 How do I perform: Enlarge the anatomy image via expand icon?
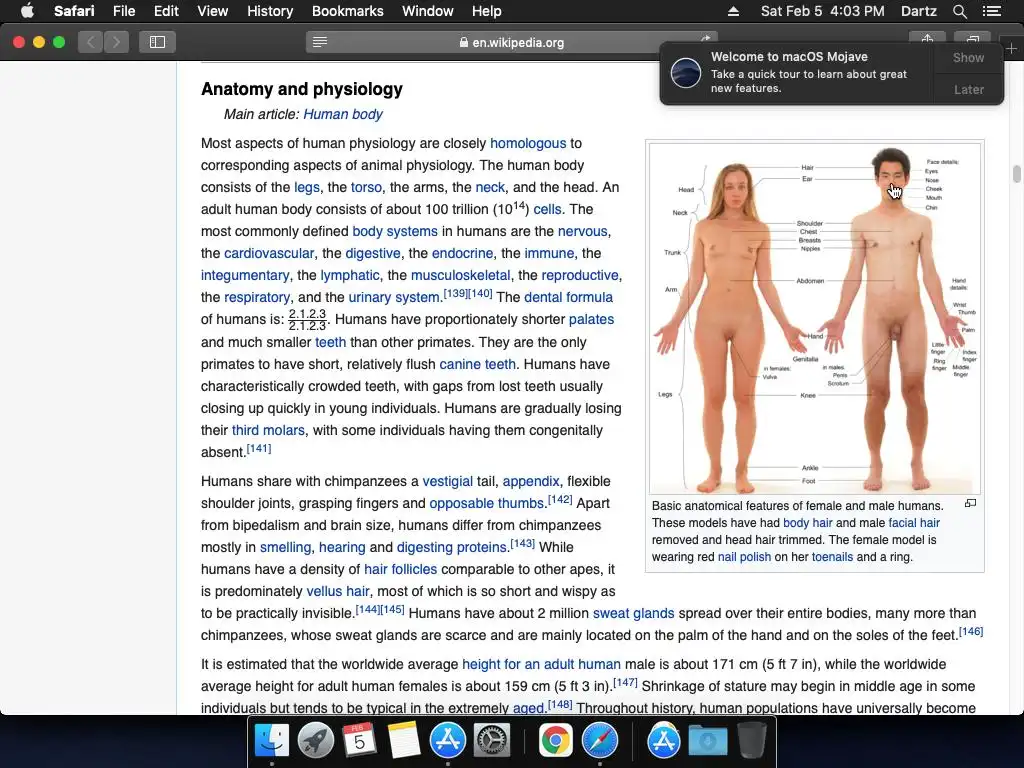coord(970,504)
